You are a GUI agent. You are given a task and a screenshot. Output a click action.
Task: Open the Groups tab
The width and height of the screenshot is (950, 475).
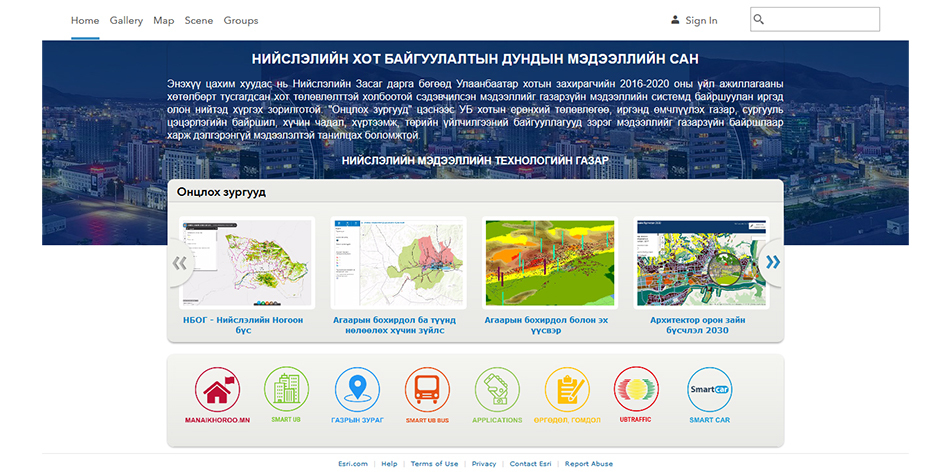click(241, 20)
